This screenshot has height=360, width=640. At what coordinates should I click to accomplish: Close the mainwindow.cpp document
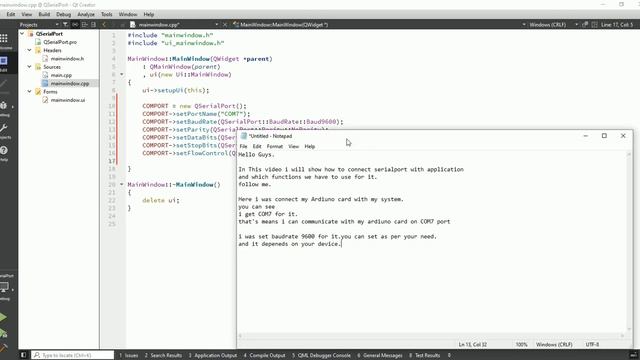[225, 24]
